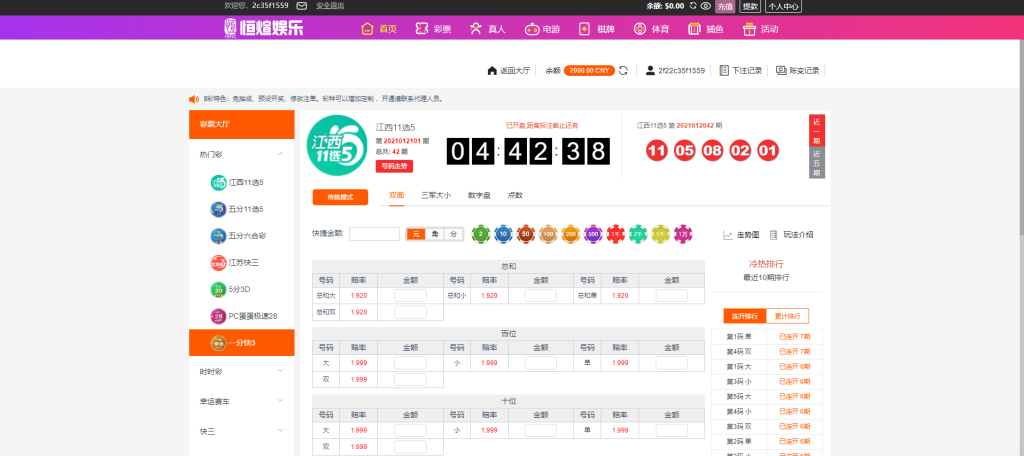Click the mail envelope icon in top bar
This screenshot has height=456, width=1024.
coord(301,6)
